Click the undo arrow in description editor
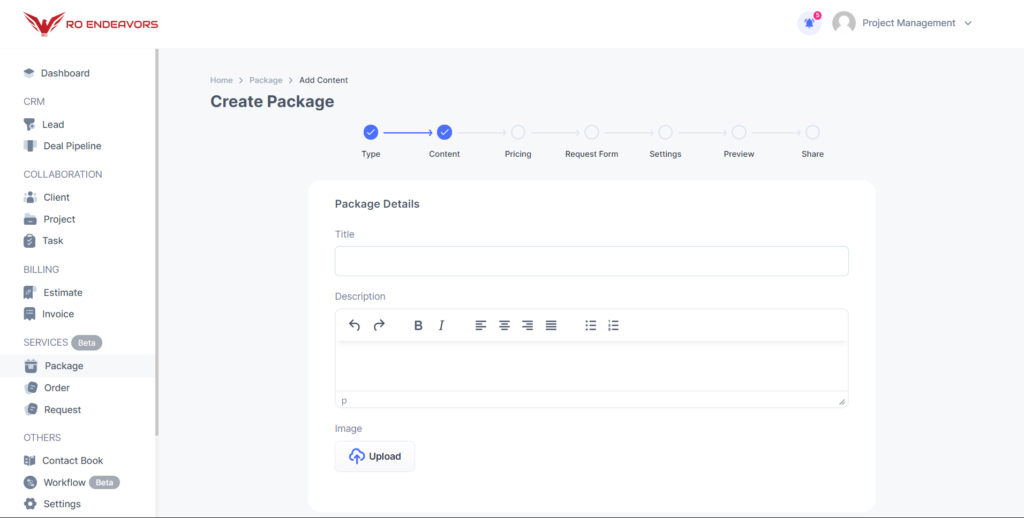The width and height of the screenshot is (1024, 518). (354, 325)
